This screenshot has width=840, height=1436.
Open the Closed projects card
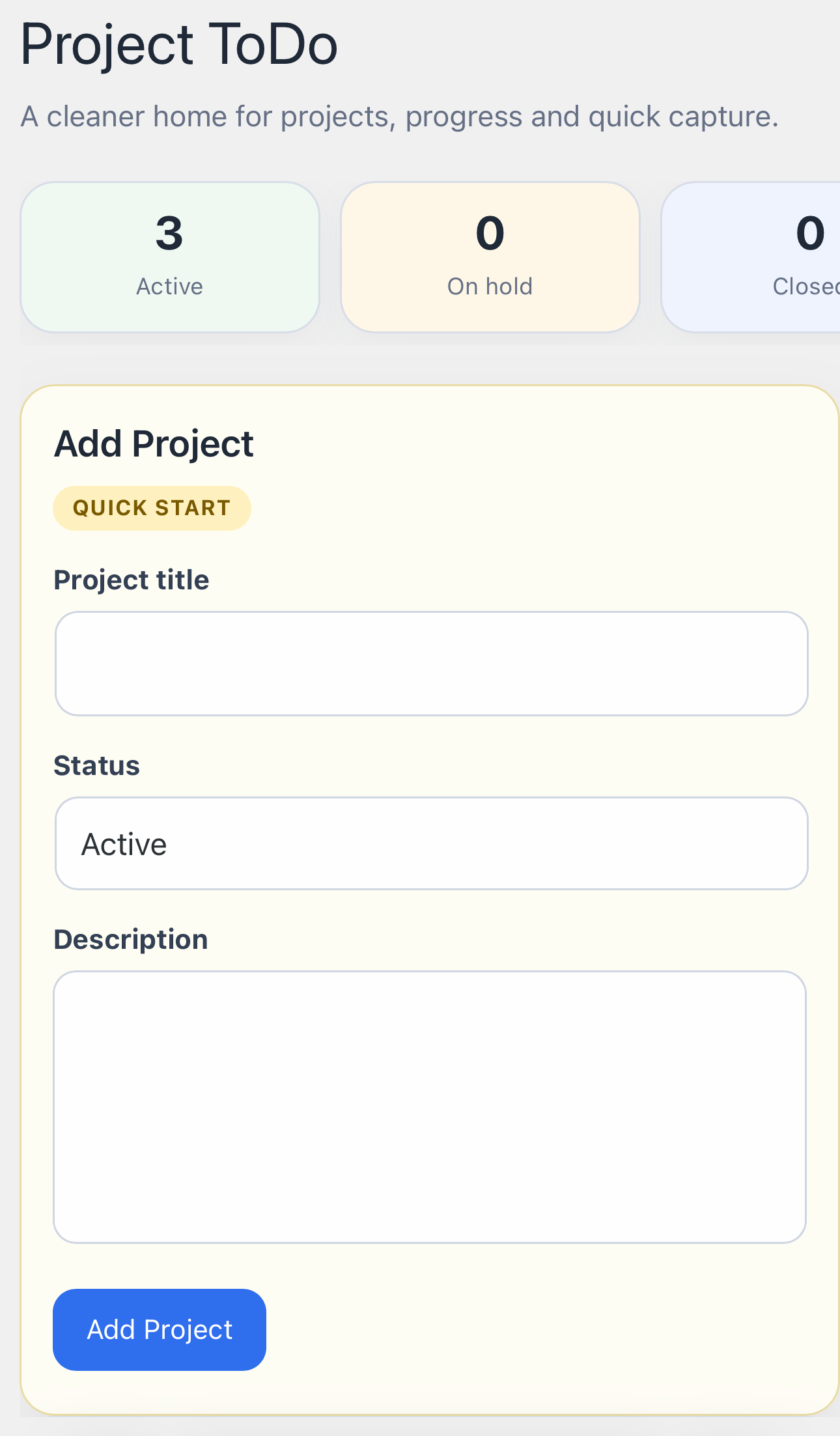coord(781,255)
